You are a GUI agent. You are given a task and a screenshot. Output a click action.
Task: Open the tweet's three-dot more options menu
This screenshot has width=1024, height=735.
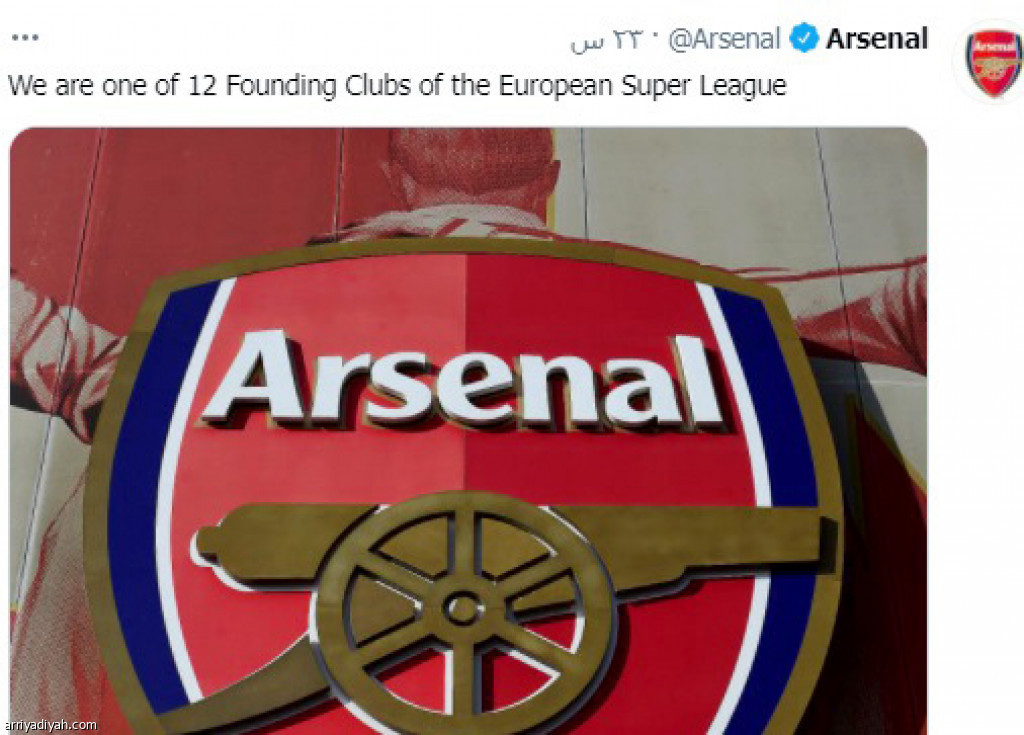click(x=25, y=38)
